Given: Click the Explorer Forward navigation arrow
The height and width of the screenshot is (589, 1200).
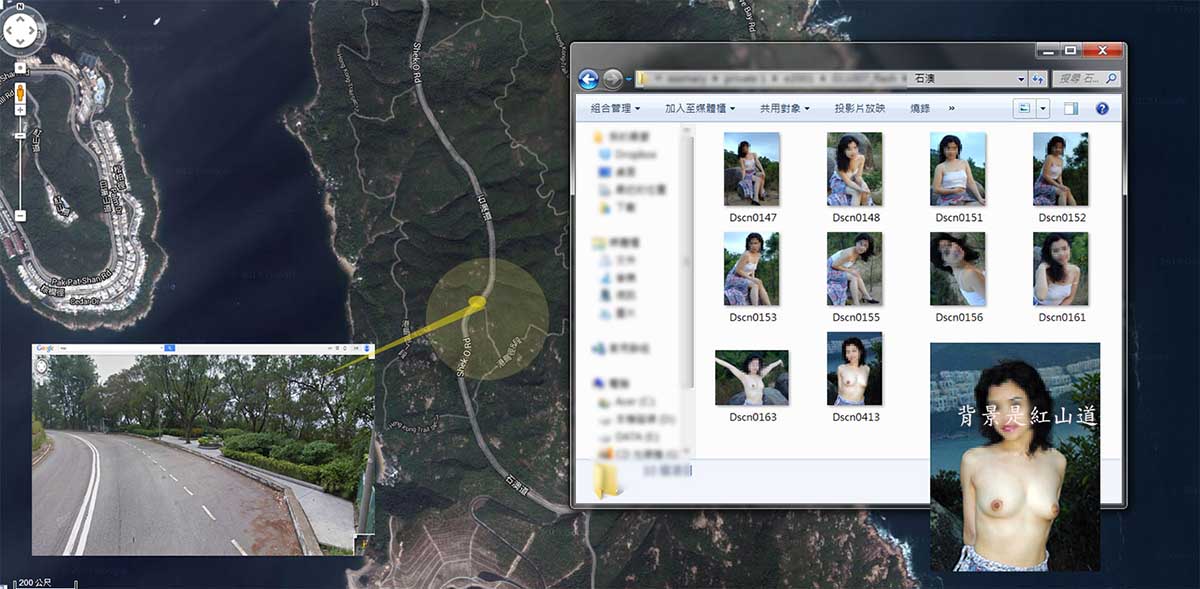Looking at the screenshot, I should pyautogui.click(x=612, y=79).
